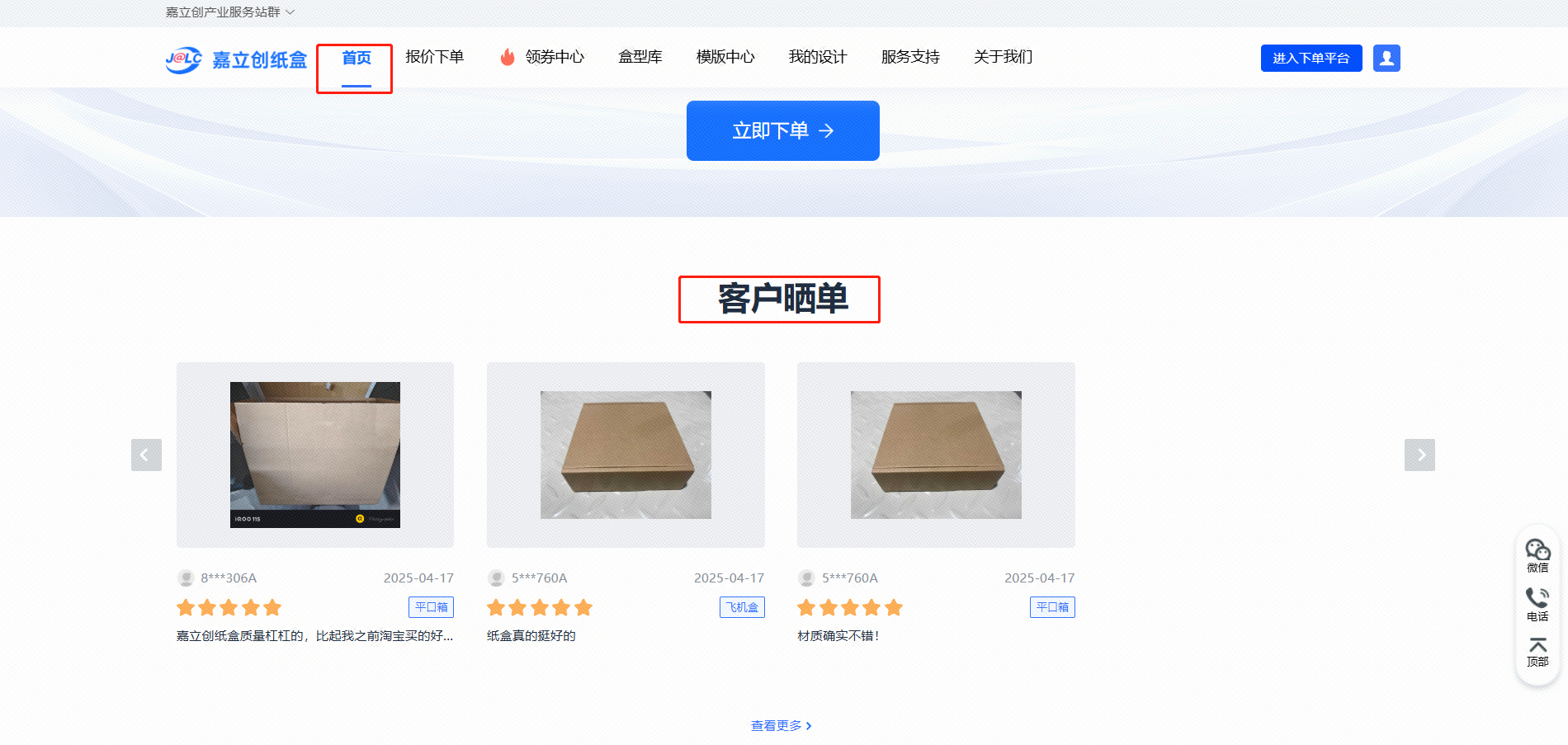The height and width of the screenshot is (745, 1568).
Task: Click the 立即下单 button
Action: tap(783, 130)
